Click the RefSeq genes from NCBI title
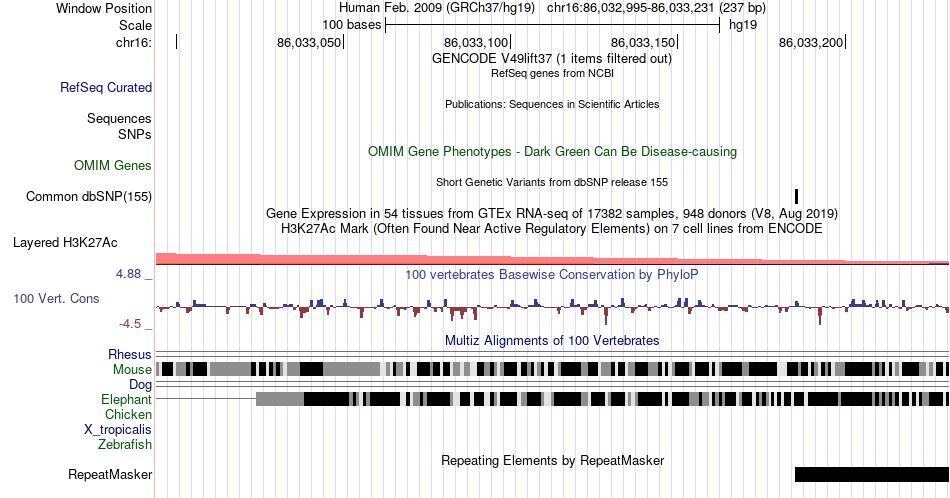 pos(552,73)
